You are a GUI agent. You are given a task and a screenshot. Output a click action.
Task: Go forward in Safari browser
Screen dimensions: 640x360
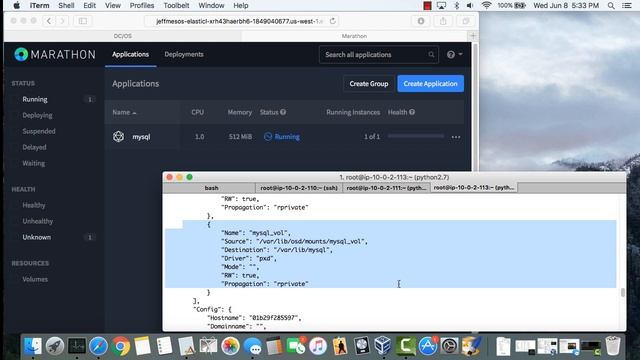point(62,21)
